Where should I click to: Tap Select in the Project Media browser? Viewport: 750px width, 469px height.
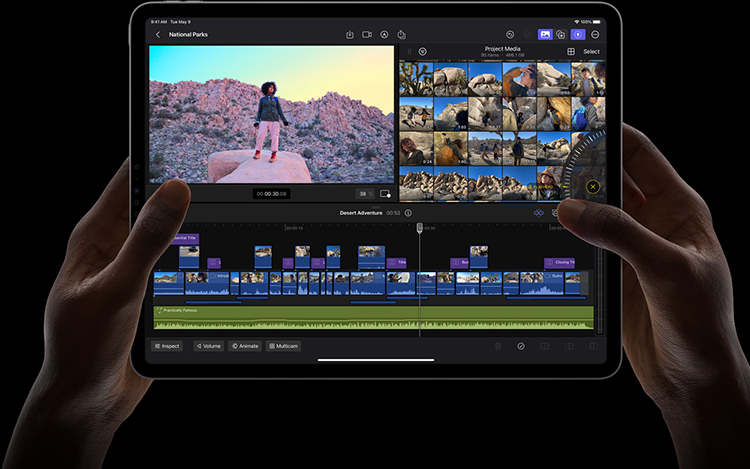tap(591, 51)
